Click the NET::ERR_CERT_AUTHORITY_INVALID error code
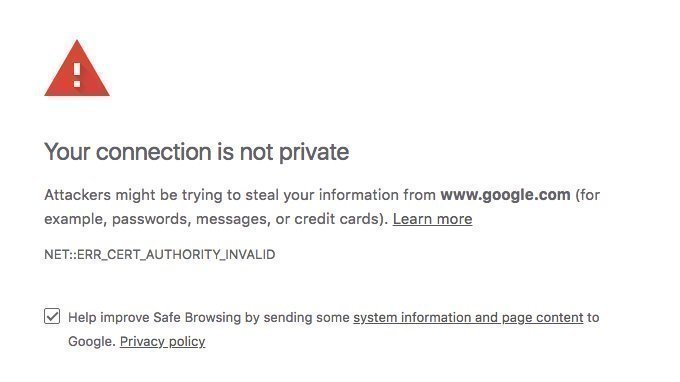680x382 pixels. [160, 255]
